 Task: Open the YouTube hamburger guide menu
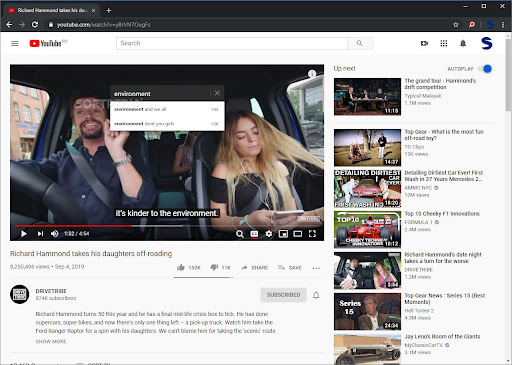pos(15,43)
